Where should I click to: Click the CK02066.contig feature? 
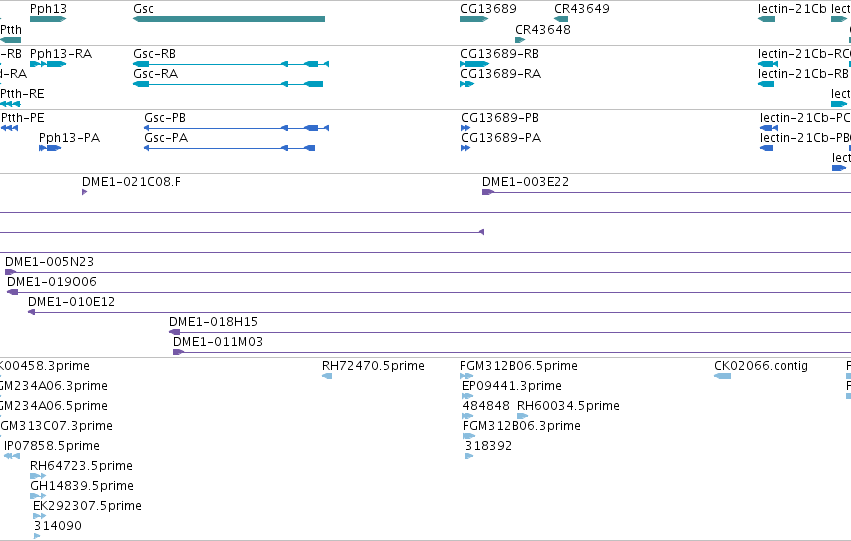tap(722, 376)
